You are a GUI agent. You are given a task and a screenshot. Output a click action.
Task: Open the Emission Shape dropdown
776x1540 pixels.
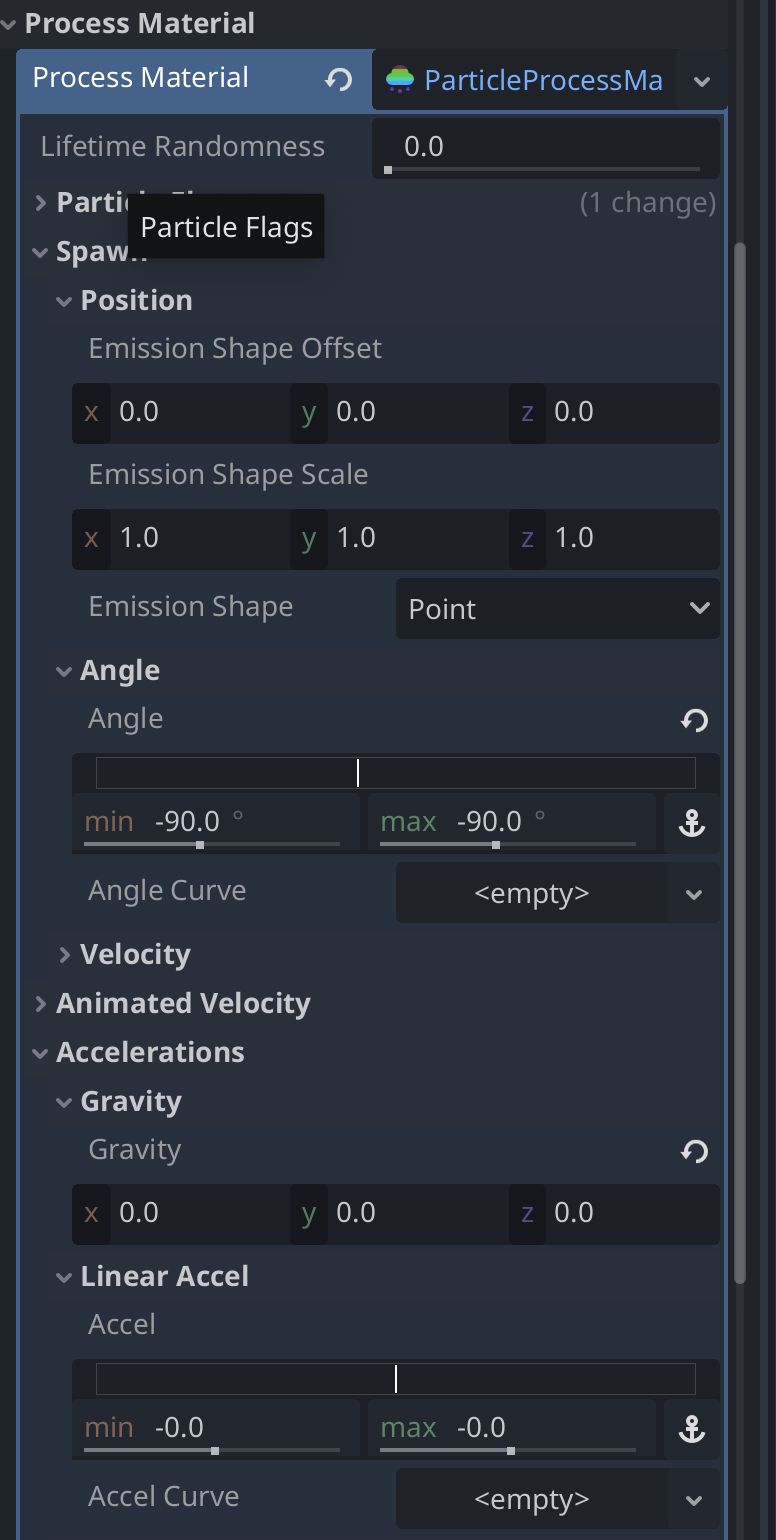click(x=557, y=609)
